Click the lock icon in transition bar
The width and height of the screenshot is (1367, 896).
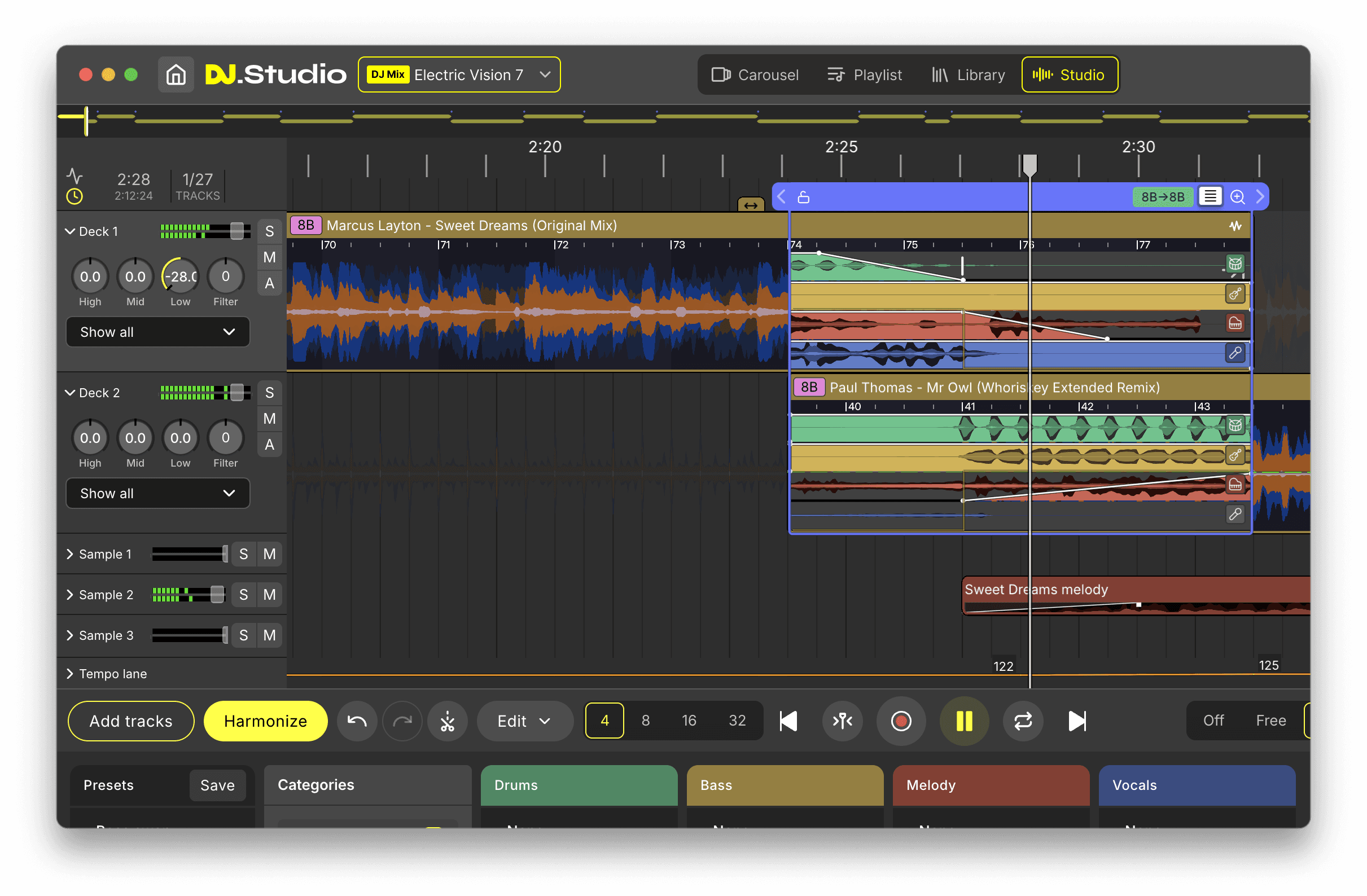click(804, 197)
